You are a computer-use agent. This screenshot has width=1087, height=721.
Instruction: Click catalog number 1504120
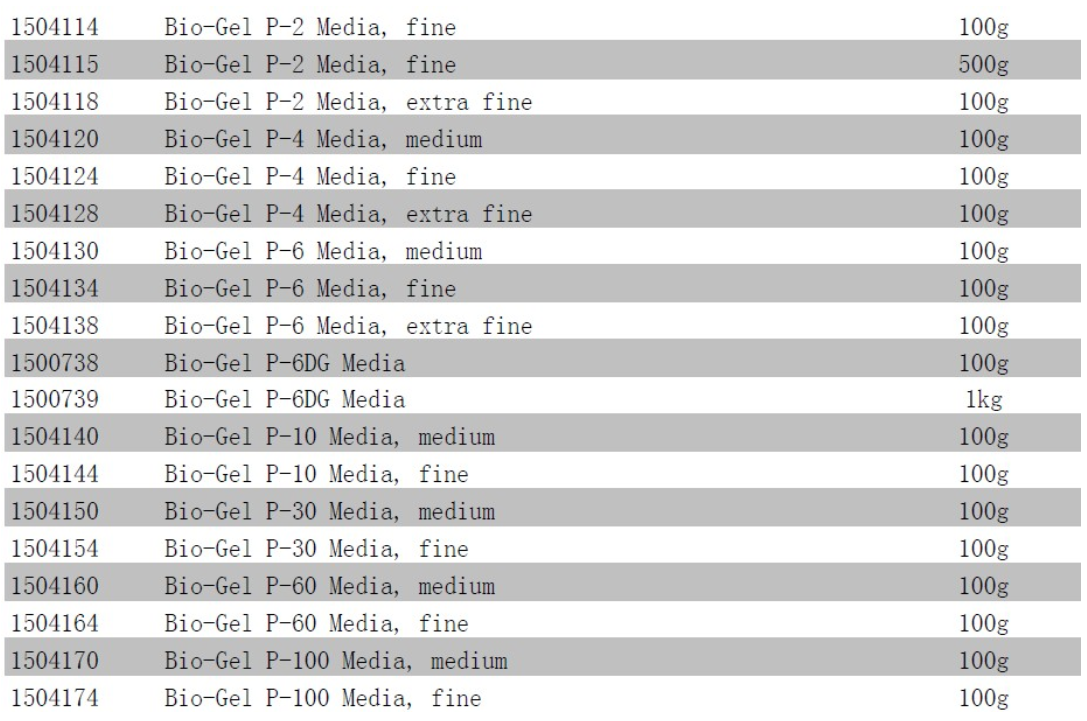(x=55, y=139)
